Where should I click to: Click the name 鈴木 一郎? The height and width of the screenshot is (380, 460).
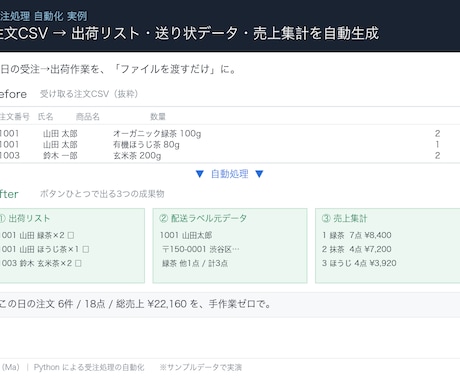pos(60,156)
